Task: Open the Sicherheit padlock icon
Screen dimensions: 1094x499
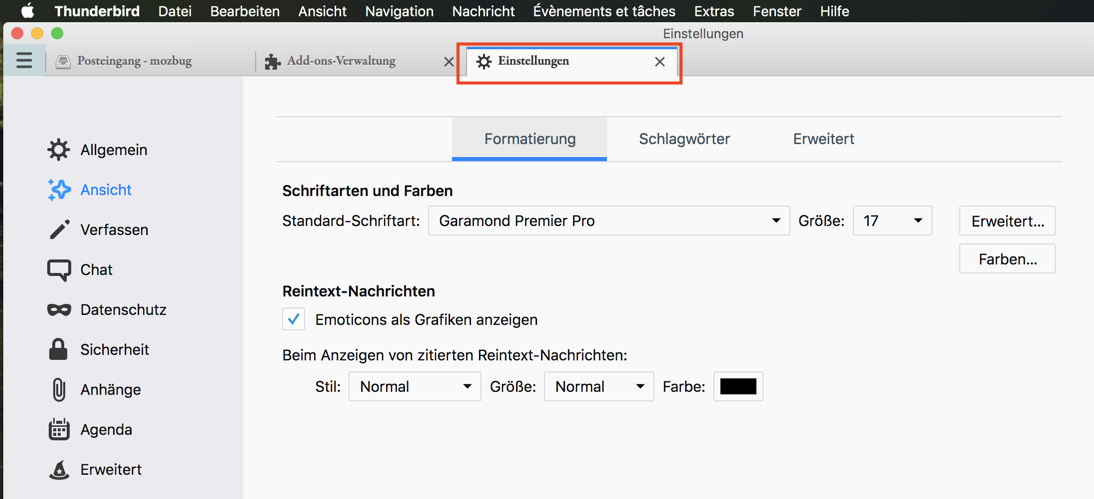Action: 59,350
